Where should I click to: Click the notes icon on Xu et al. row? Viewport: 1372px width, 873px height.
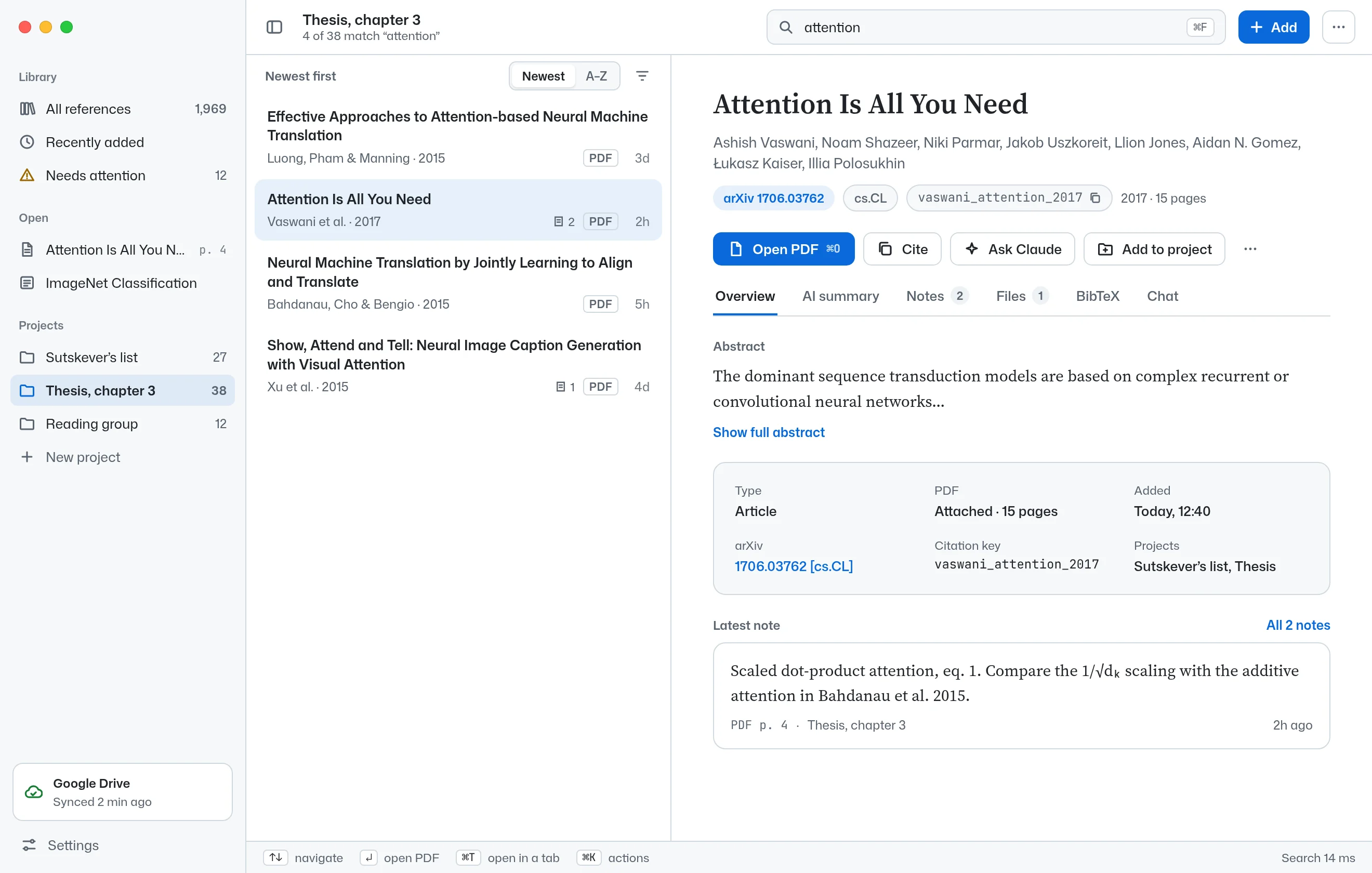point(561,387)
